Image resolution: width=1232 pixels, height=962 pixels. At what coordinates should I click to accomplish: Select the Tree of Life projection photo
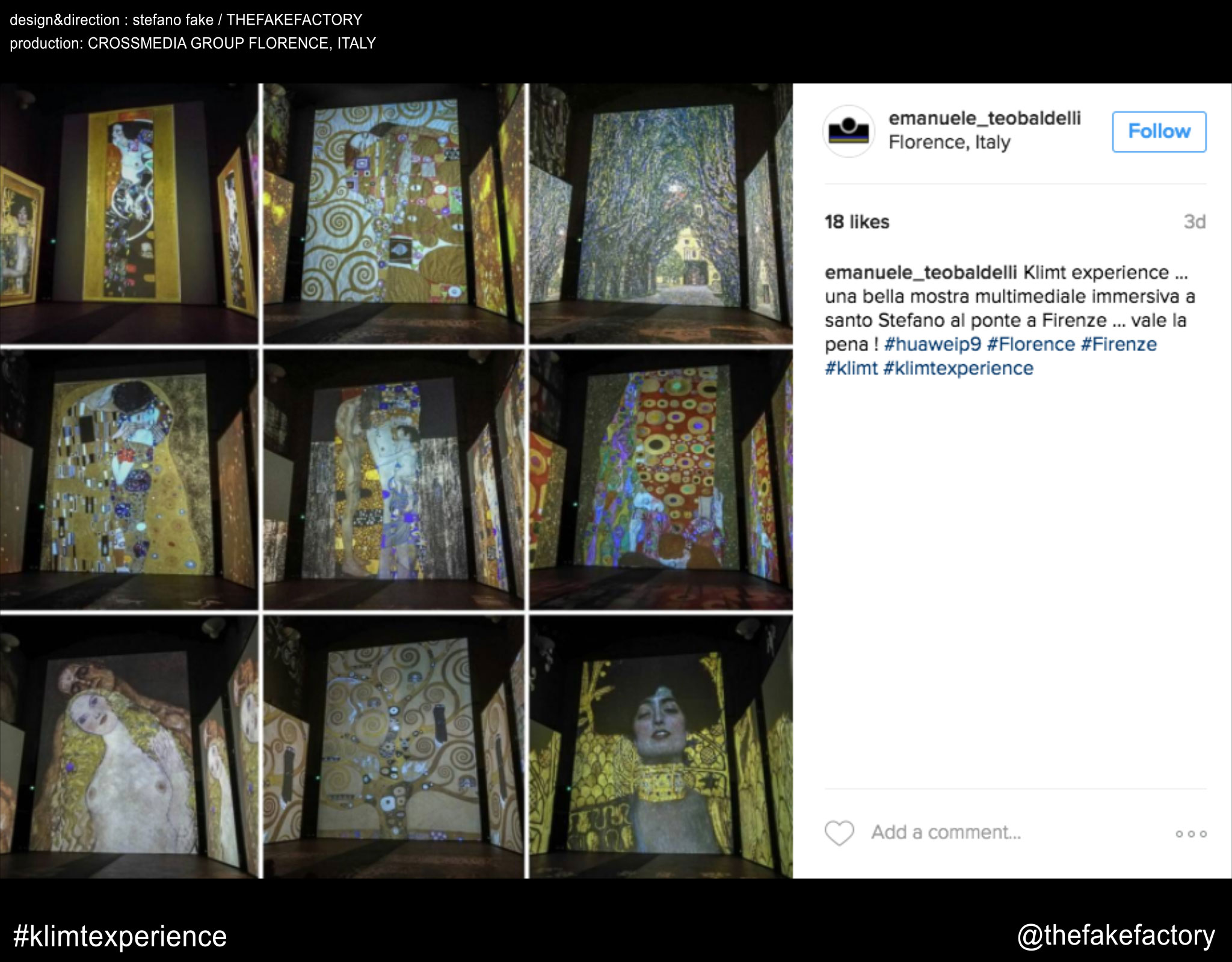click(394, 746)
